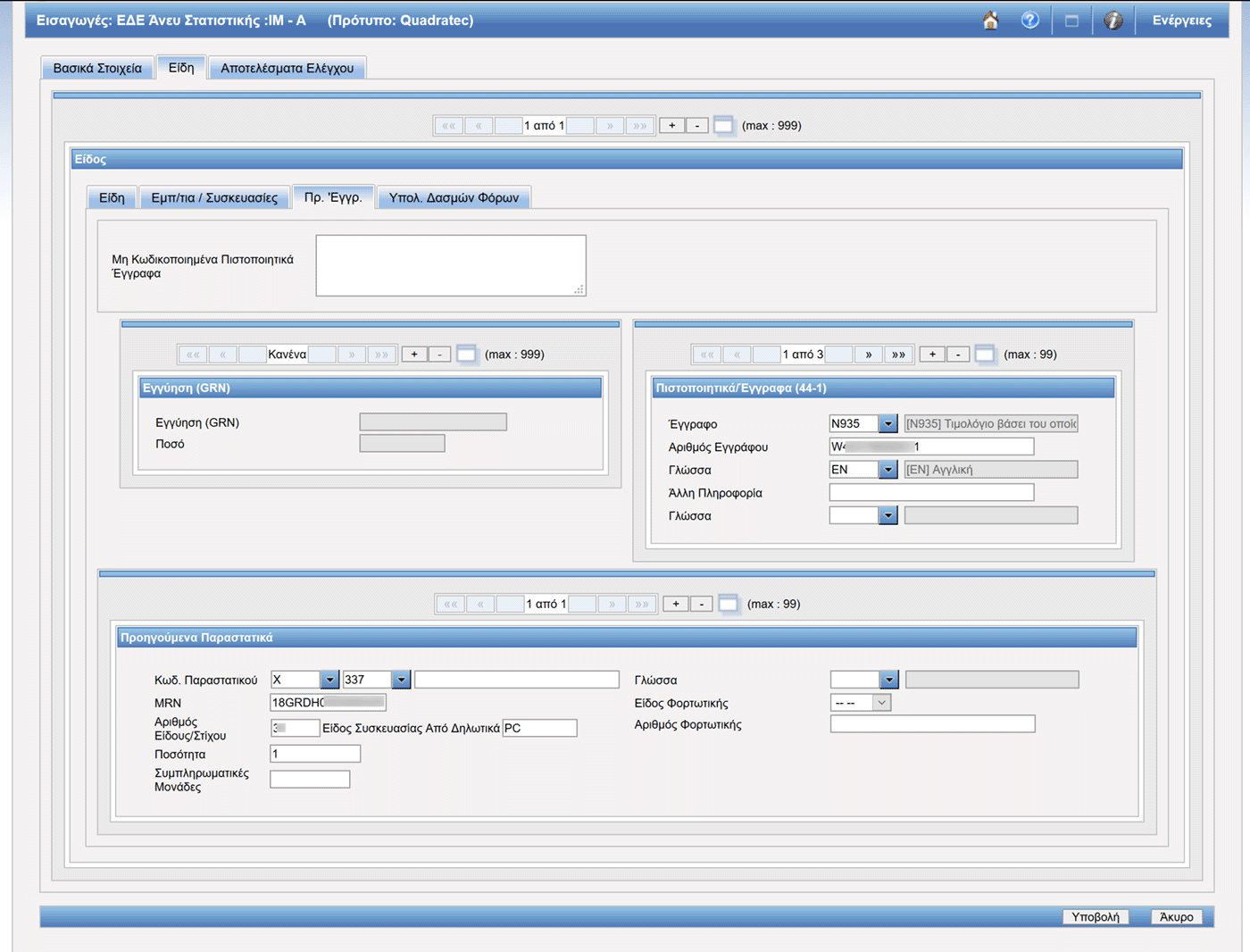The width and height of the screenshot is (1250, 952).
Task: Open the Είδος Φορτωτικής dropdown
Action: pyautogui.click(x=861, y=703)
